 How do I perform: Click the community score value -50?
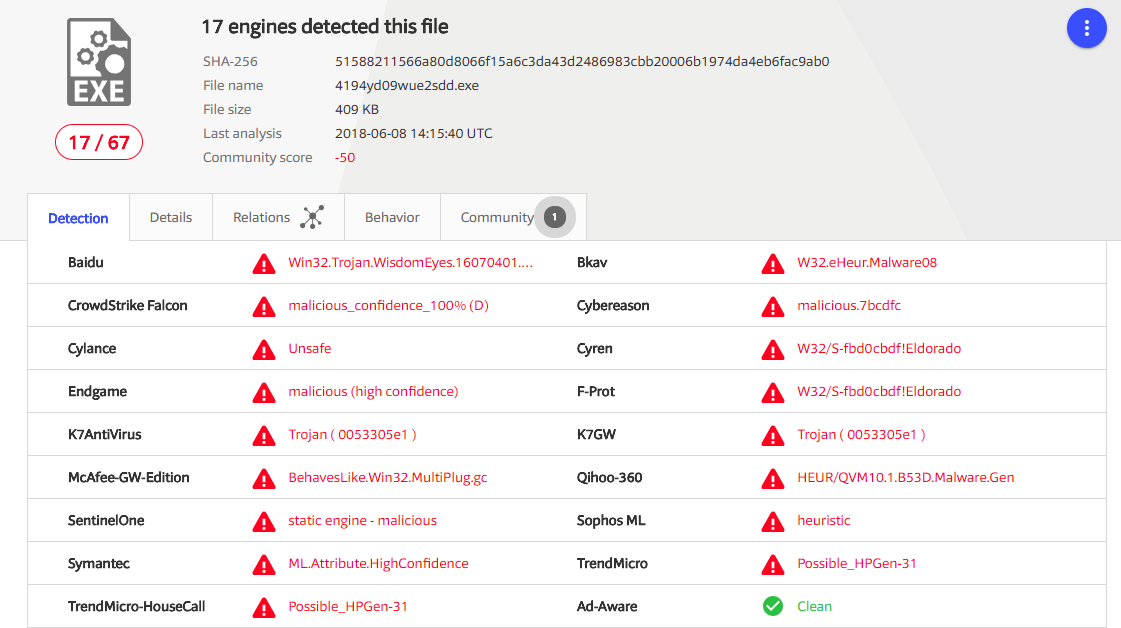click(x=345, y=157)
